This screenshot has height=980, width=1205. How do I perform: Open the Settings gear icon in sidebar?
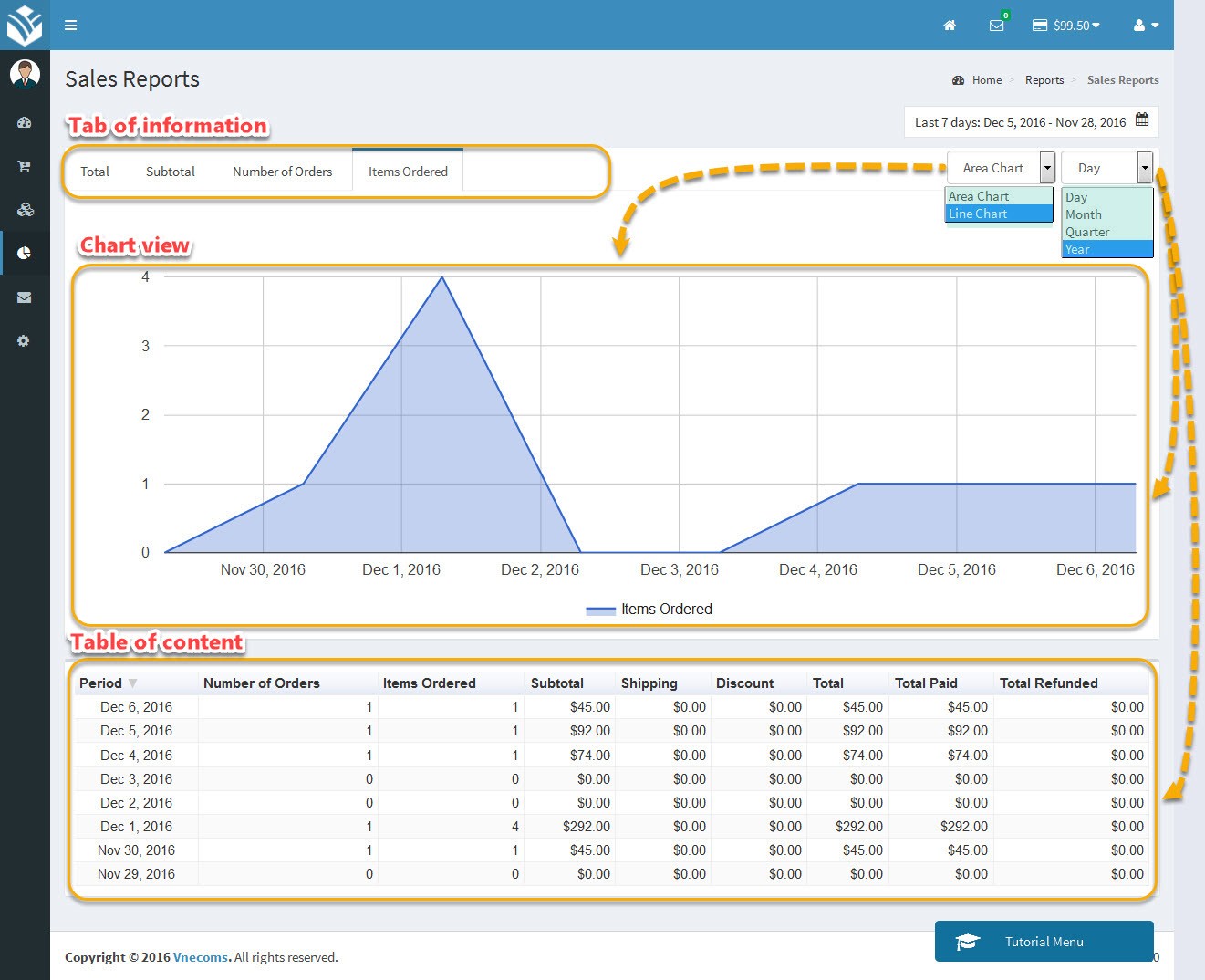coord(25,340)
